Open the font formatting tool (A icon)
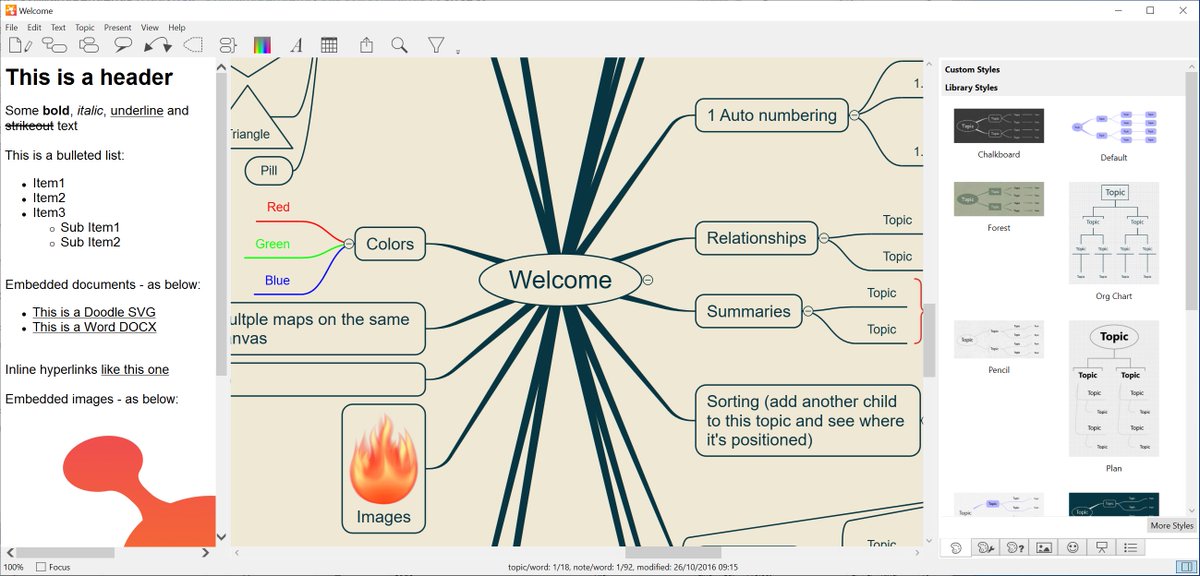 click(x=296, y=45)
